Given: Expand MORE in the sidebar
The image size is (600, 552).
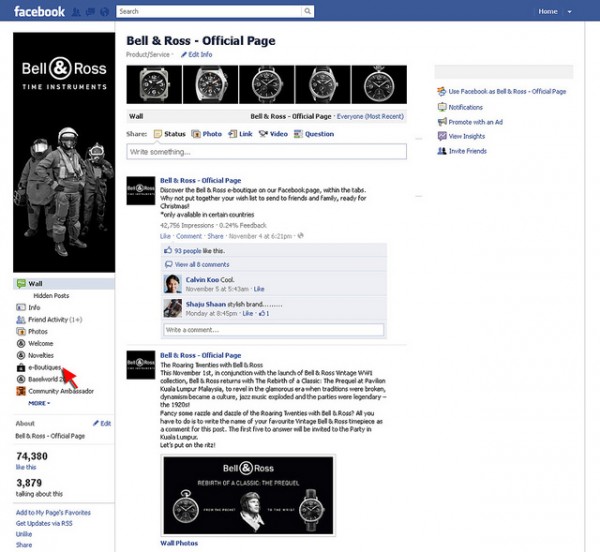Looking at the screenshot, I should [39, 403].
